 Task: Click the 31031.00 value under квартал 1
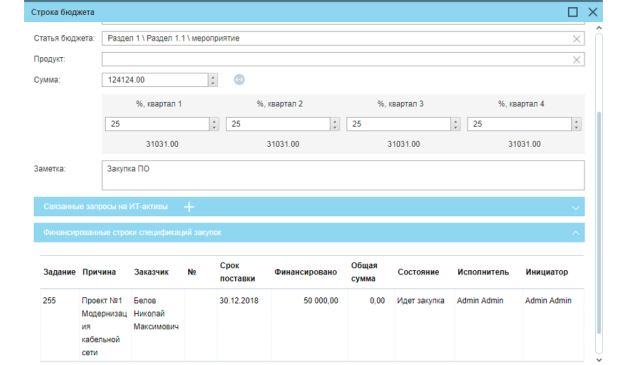(x=162, y=144)
